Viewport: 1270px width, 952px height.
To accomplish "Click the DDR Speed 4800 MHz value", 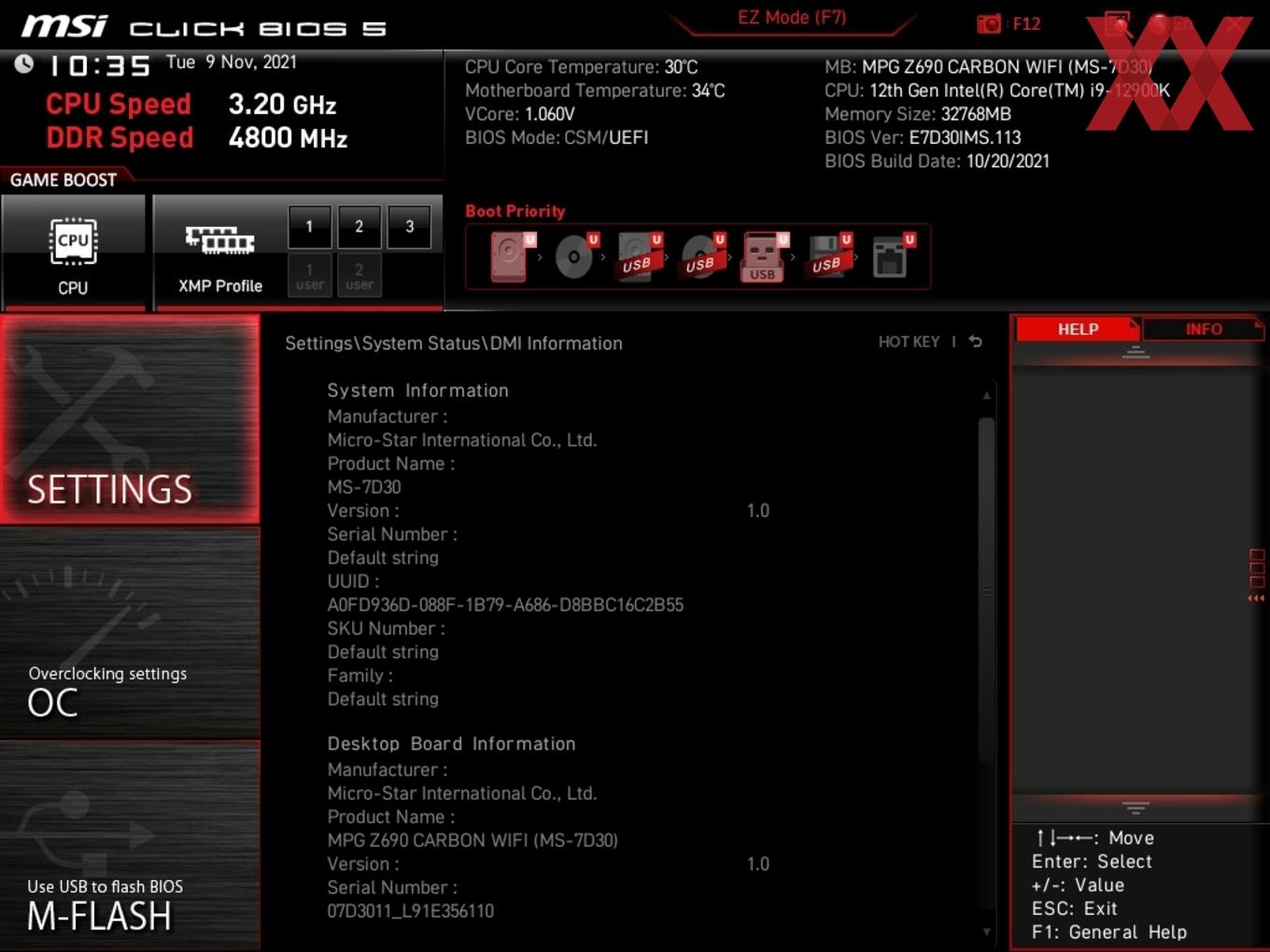I will pyautogui.click(x=288, y=138).
